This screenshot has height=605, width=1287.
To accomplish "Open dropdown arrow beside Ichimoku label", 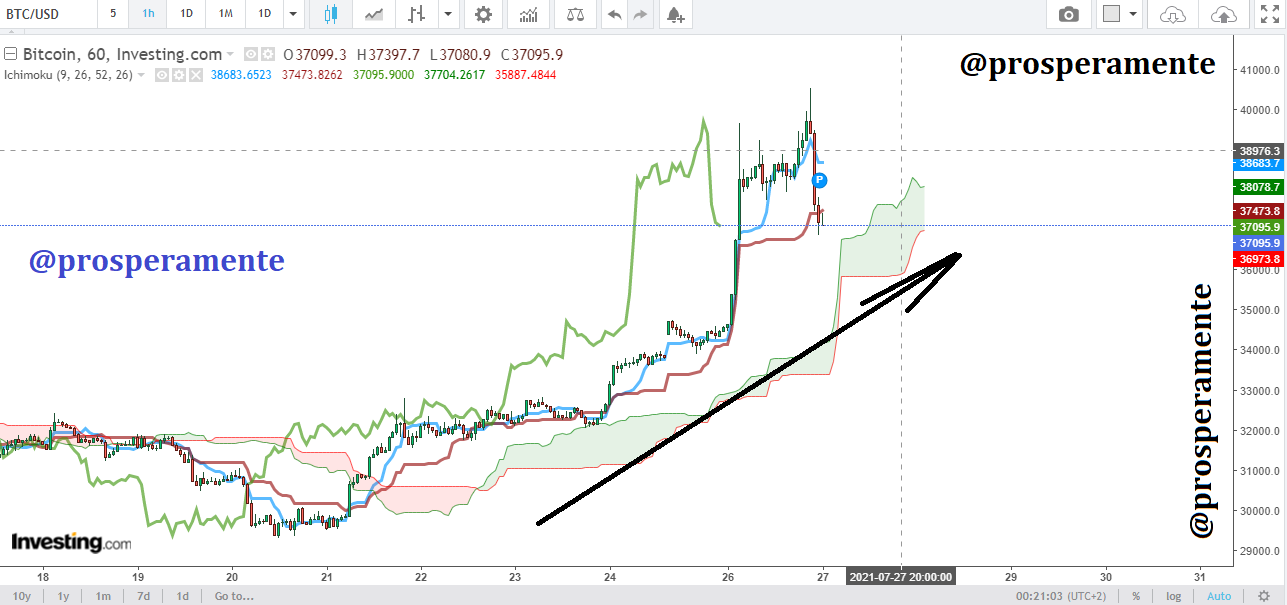I will click(141, 75).
